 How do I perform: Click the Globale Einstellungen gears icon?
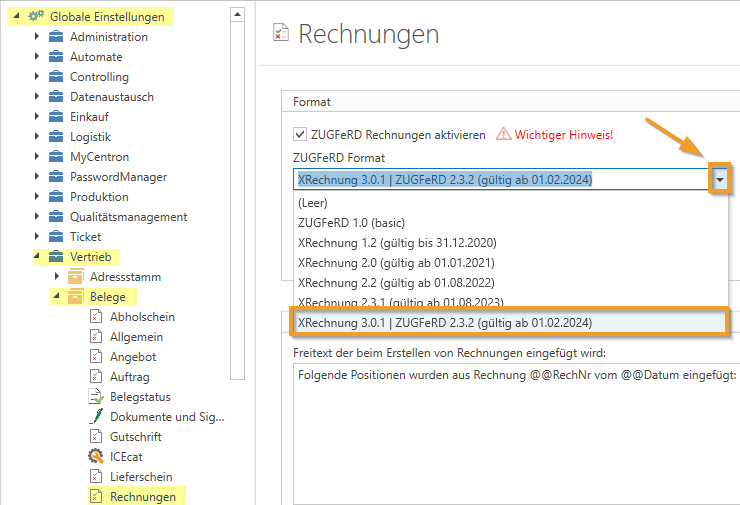35,17
